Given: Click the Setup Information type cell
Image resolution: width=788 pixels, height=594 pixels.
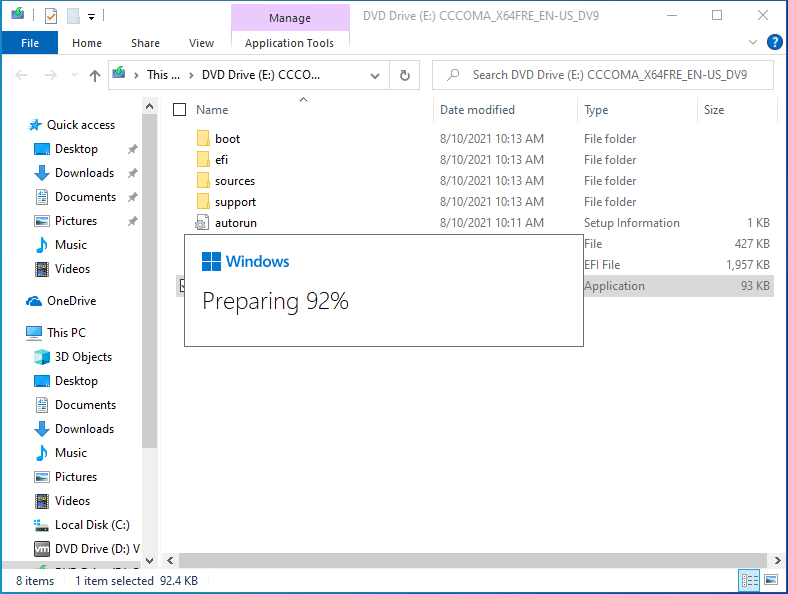Looking at the screenshot, I should point(631,223).
